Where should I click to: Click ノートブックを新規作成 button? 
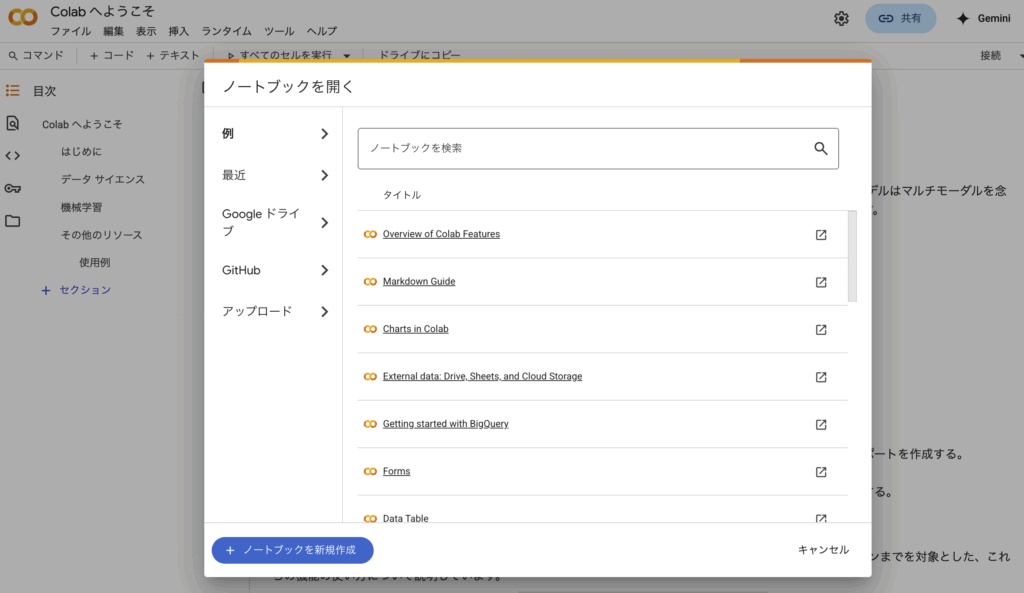[x=293, y=550]
